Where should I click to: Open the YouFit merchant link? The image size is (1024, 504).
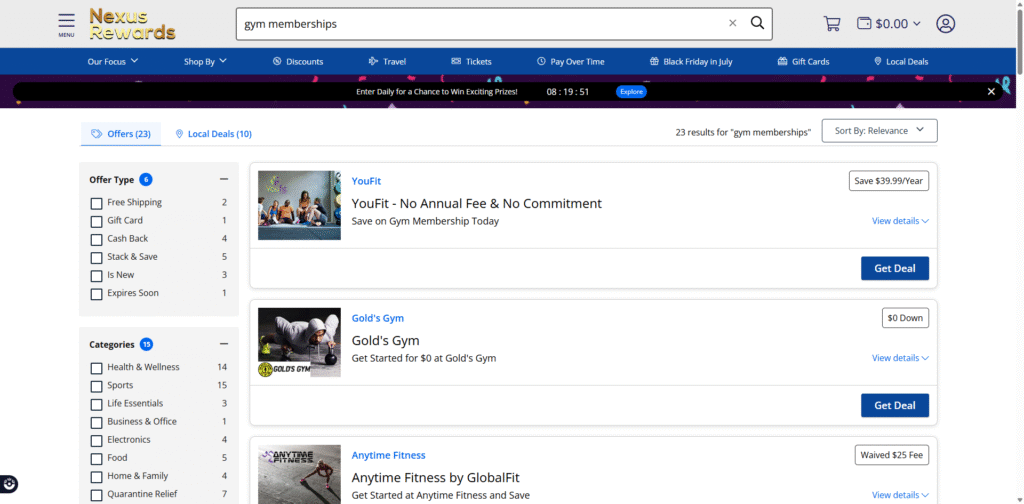point(366,181)
